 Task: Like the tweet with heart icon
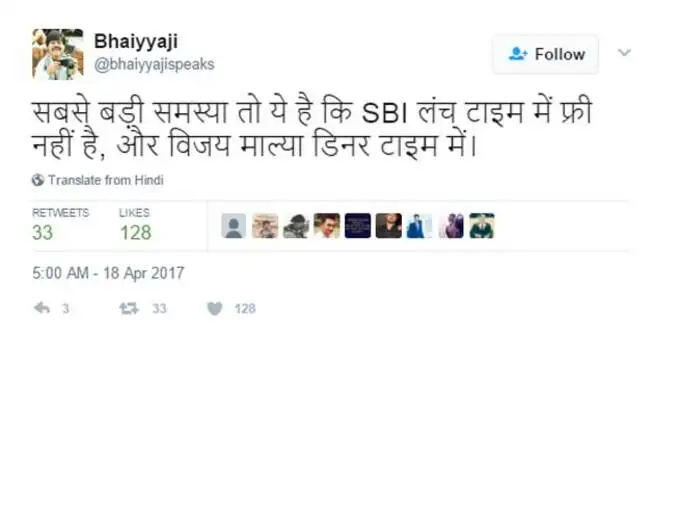tap(215, 308)
